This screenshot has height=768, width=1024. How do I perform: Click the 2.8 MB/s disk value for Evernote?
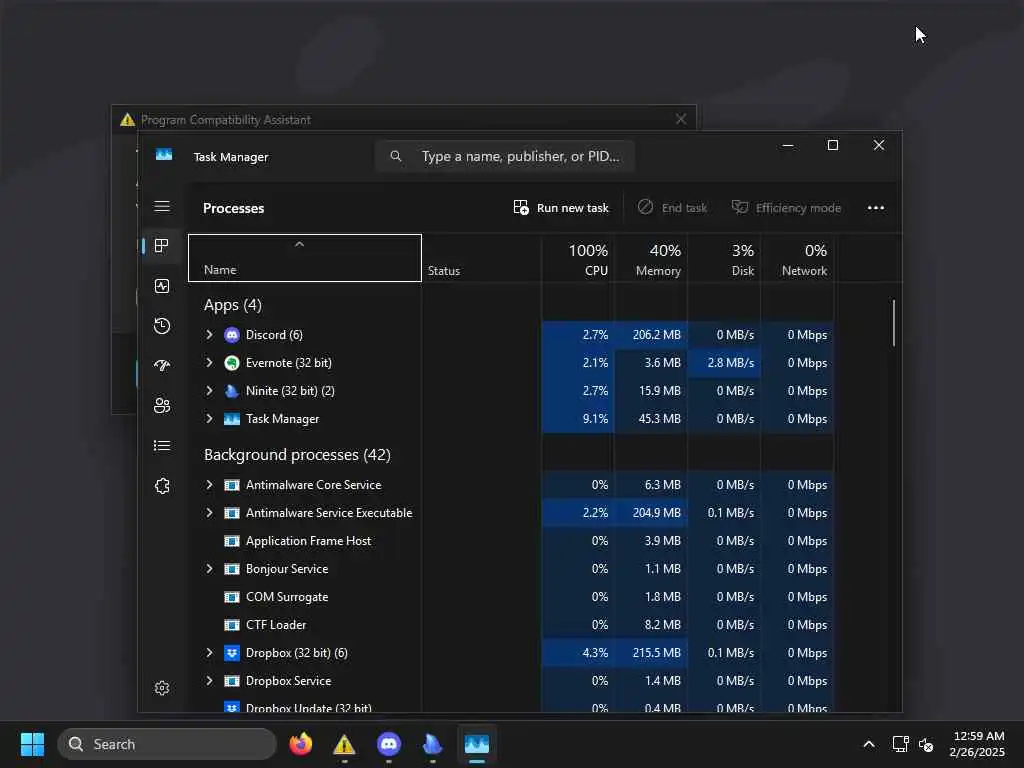coord(730,363)
